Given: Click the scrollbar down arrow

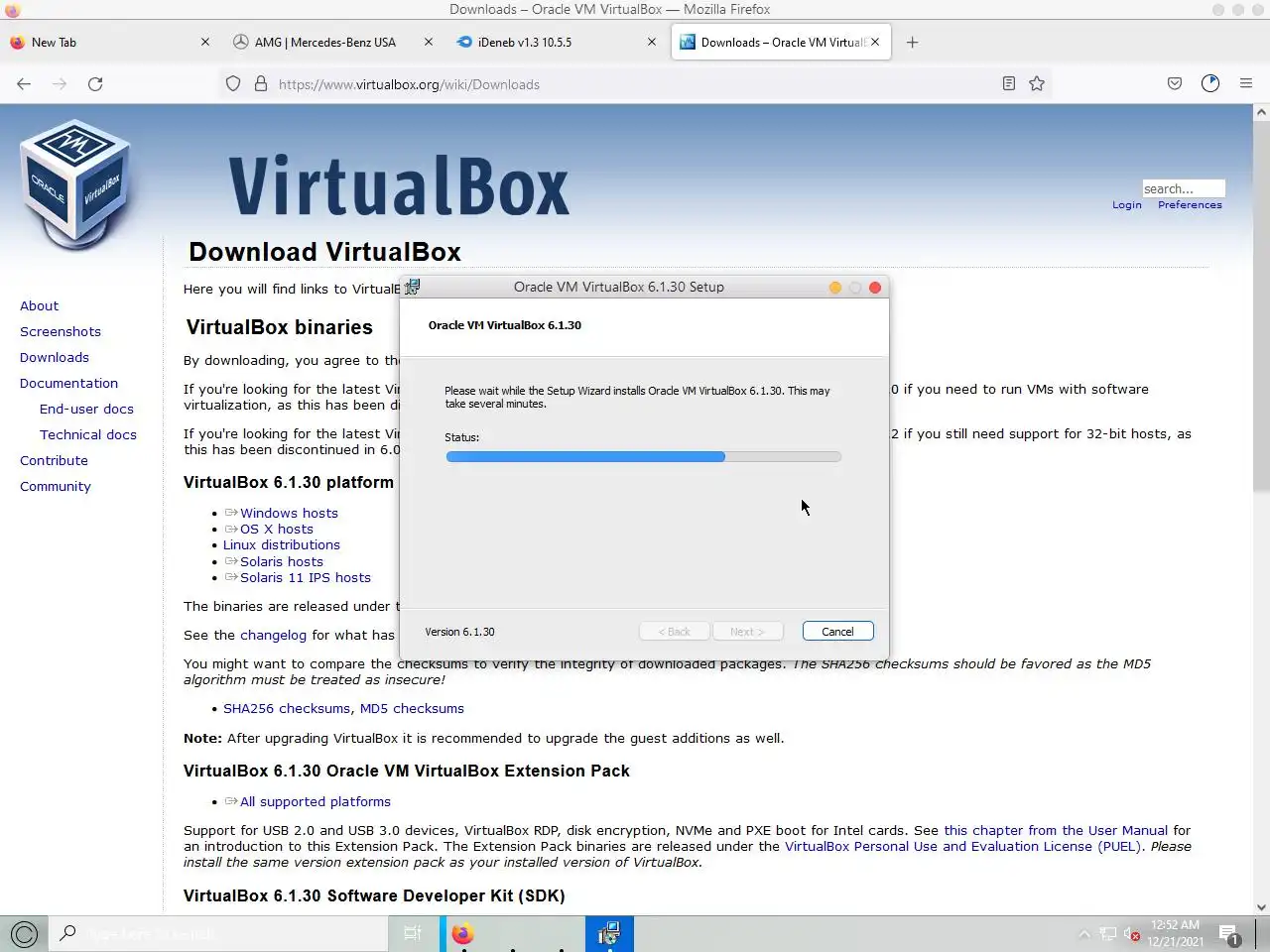Looking at the screenshot, I should click(x=1261, y=906).
